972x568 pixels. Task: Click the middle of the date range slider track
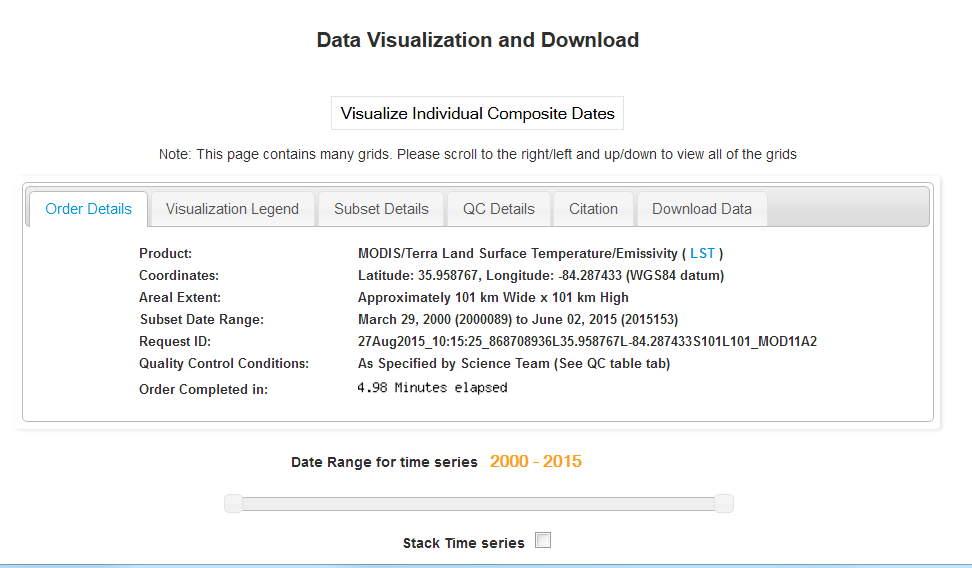pos(478,503)
